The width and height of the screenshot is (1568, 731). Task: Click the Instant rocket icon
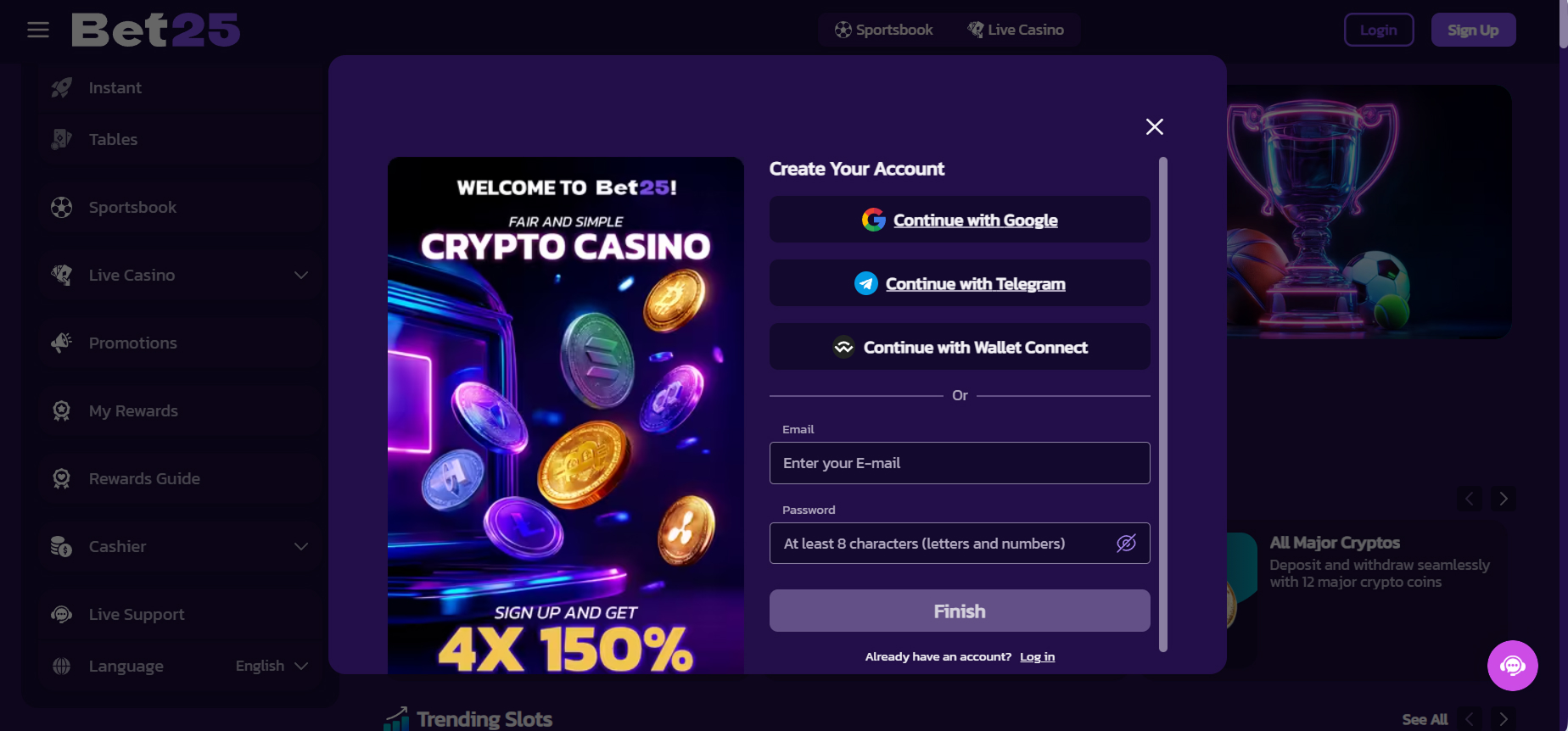point(61,88)
